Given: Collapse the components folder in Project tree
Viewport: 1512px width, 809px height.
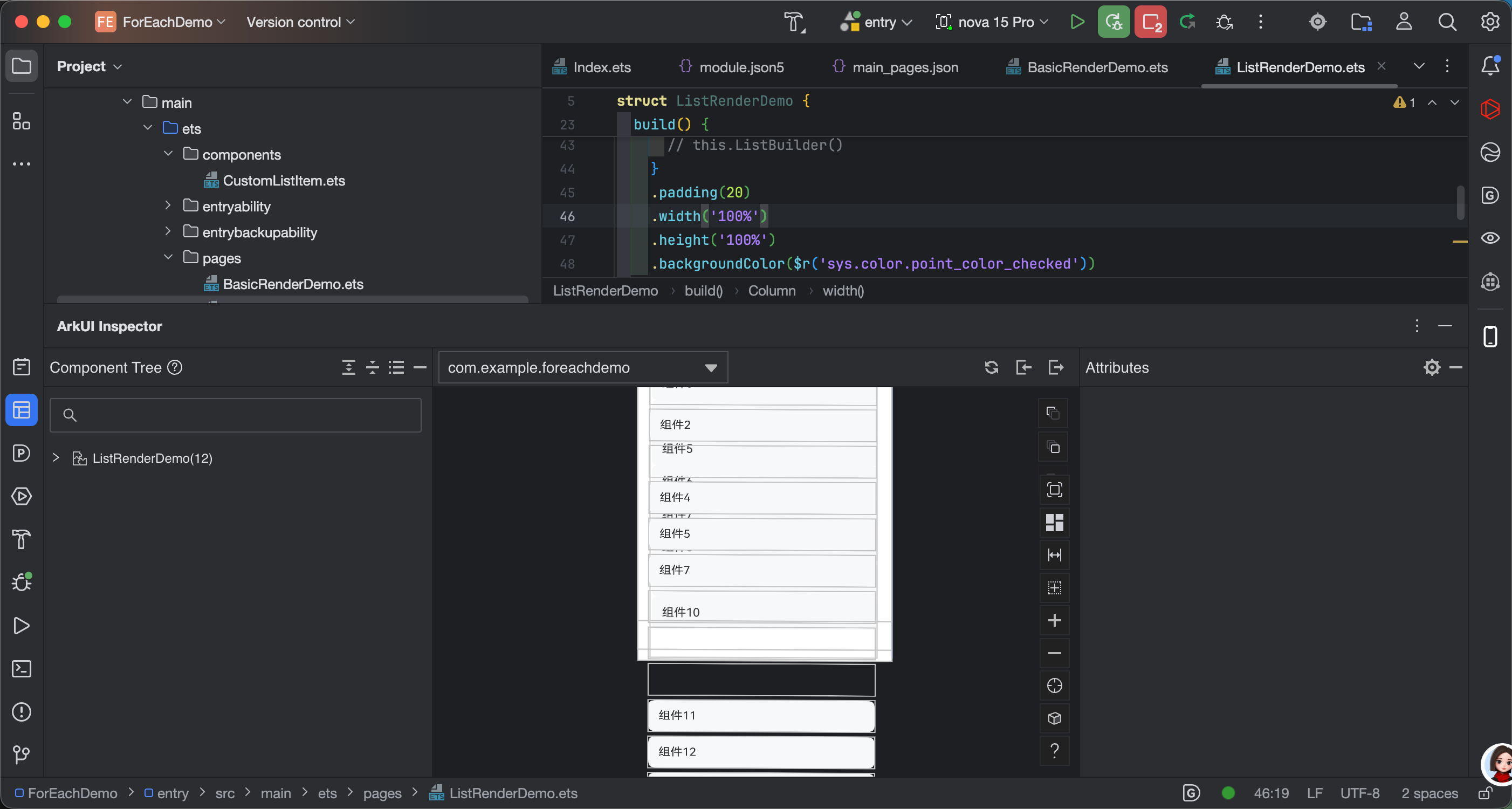Looking at the screenshot, I should click(168, 154).
